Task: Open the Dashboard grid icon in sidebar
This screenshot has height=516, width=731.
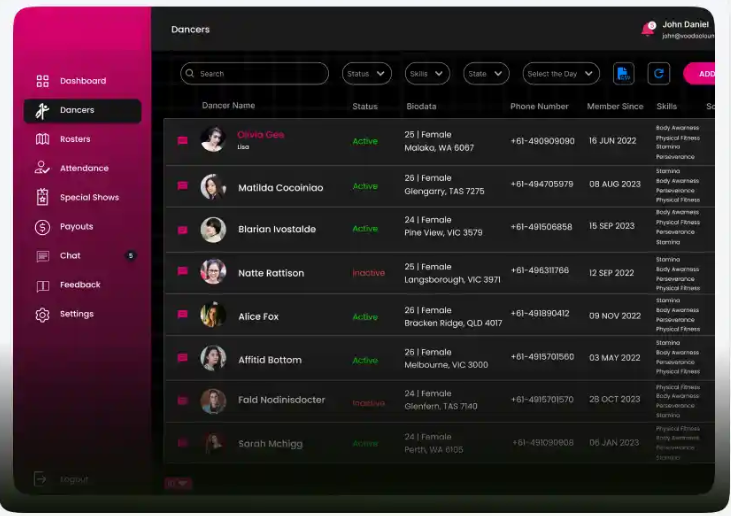Action: [x=42, y=81]
